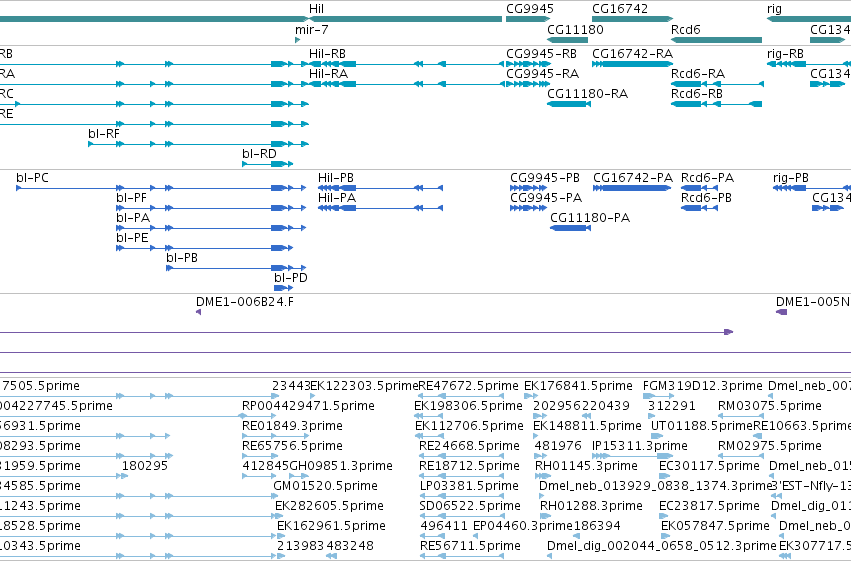
Task: Click the CG16742 gene label
Action: tap(620, 9)
